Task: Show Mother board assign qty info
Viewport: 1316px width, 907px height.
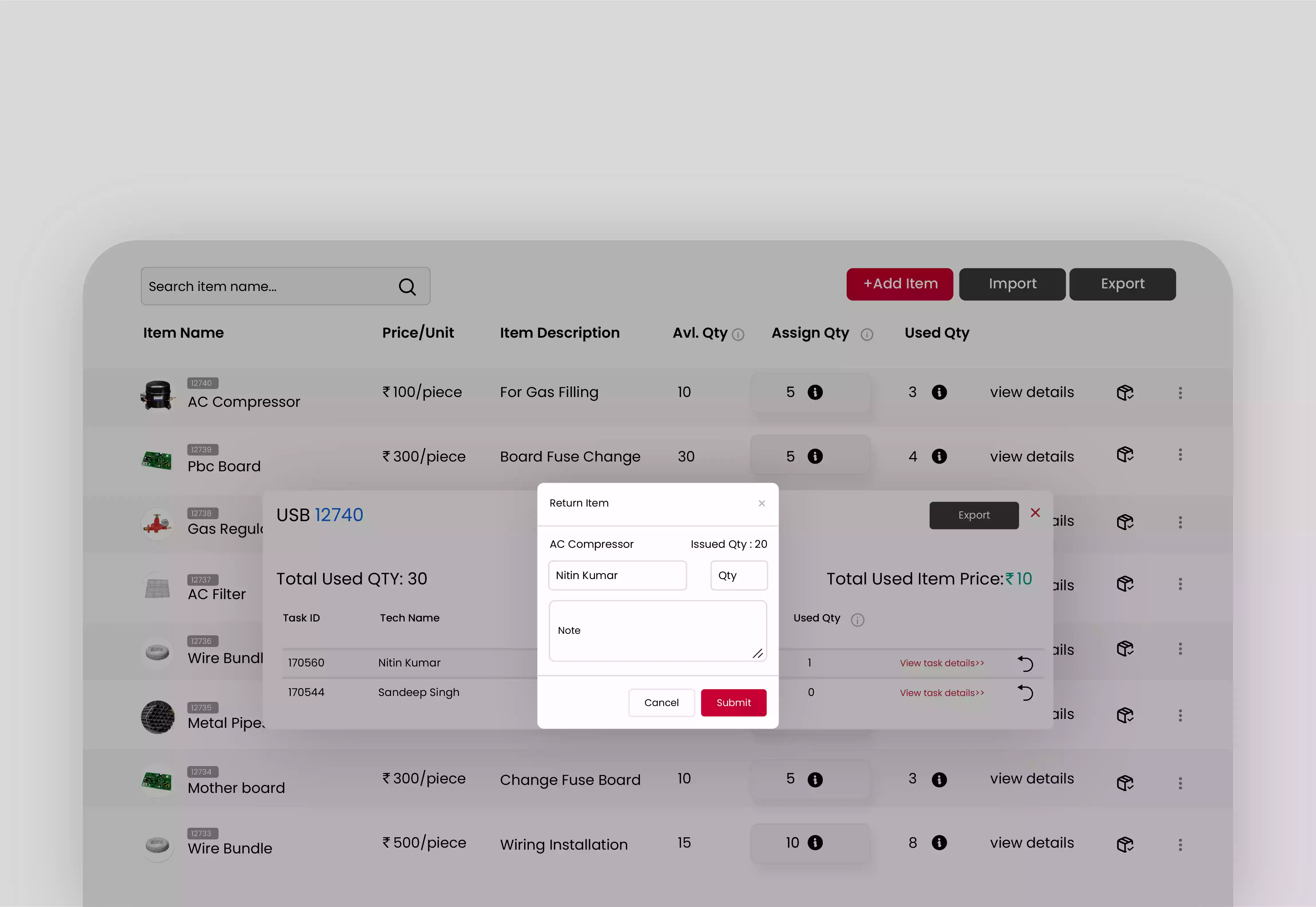Action: pos(815,780)
